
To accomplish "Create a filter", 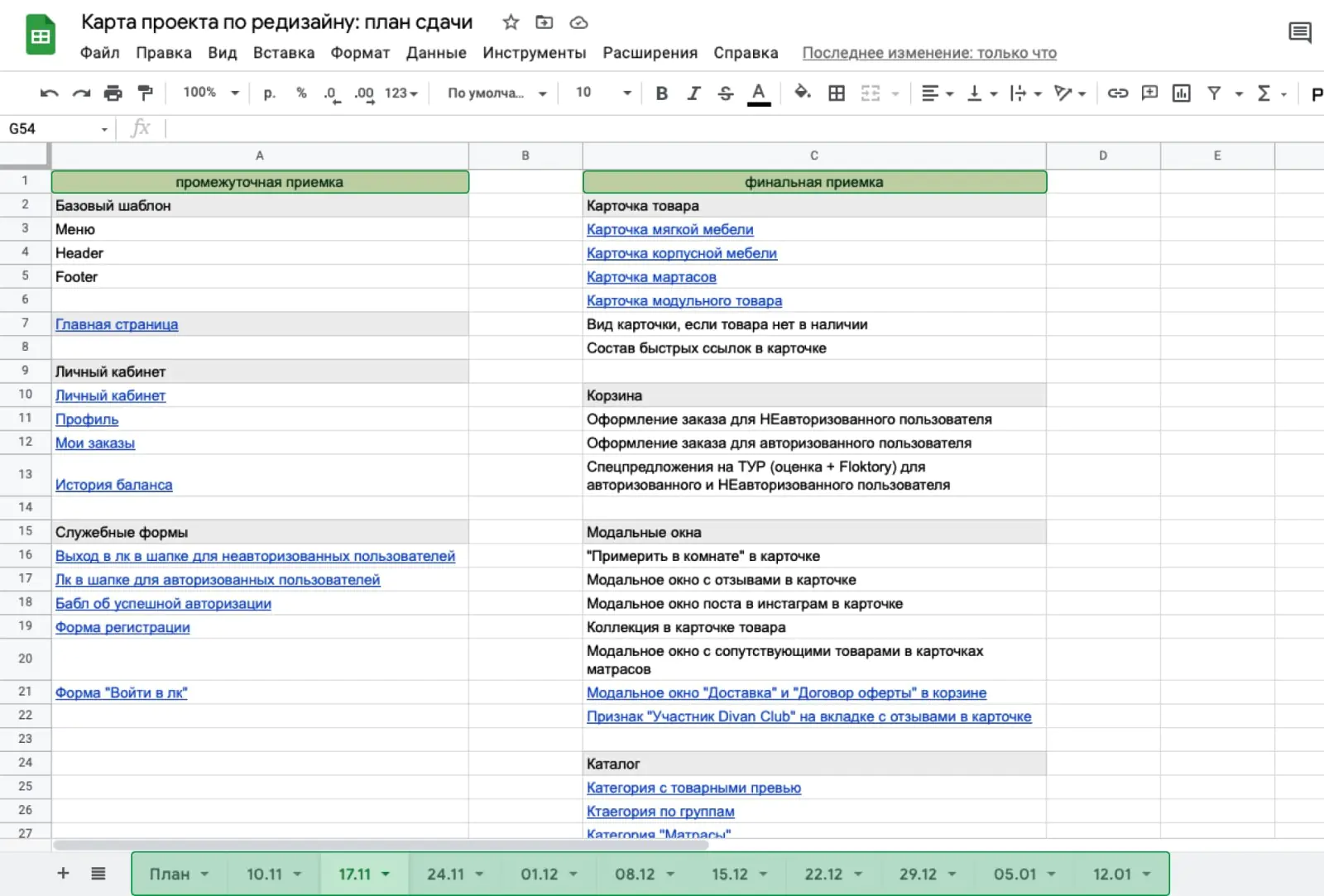I will 1214,93.
